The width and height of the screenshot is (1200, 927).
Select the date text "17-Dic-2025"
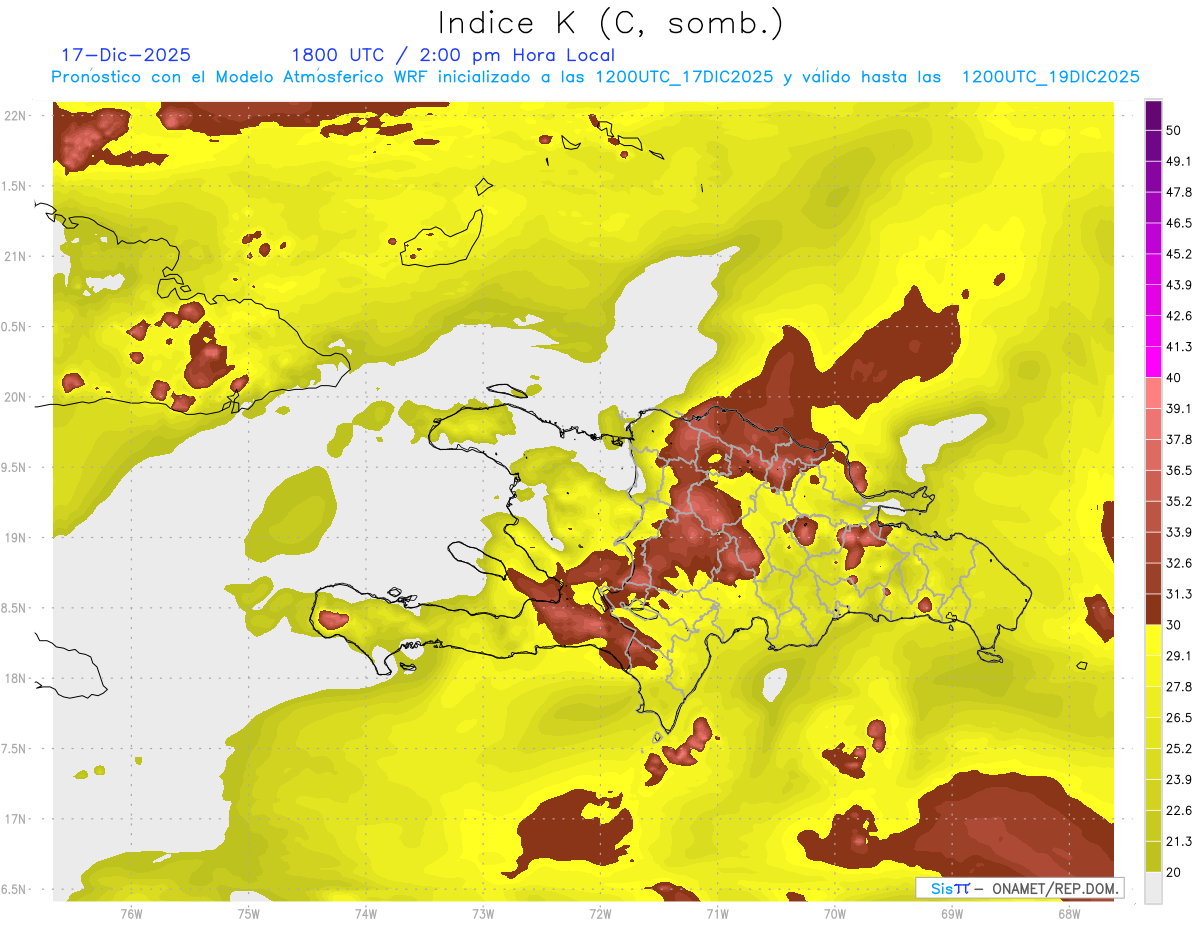click(x=126, y=55)
